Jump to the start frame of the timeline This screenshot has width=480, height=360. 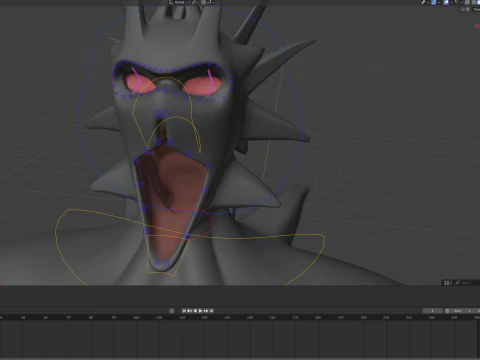pos(184,311)
